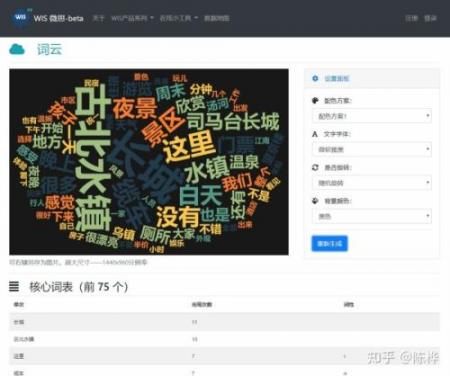Open the last navbar menu item before the login links
Image resolution: width=450 pixels, height=376 pixels.
click(x=217, y=18)
